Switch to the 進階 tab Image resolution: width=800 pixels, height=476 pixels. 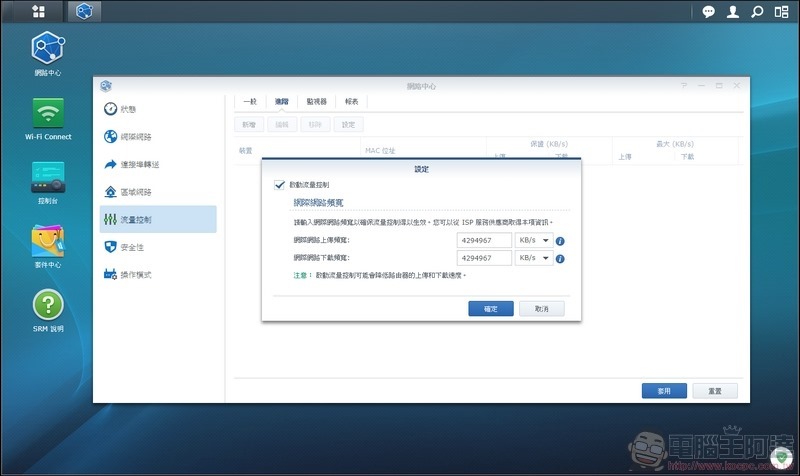pyautogui.click(x=282, y=102)
